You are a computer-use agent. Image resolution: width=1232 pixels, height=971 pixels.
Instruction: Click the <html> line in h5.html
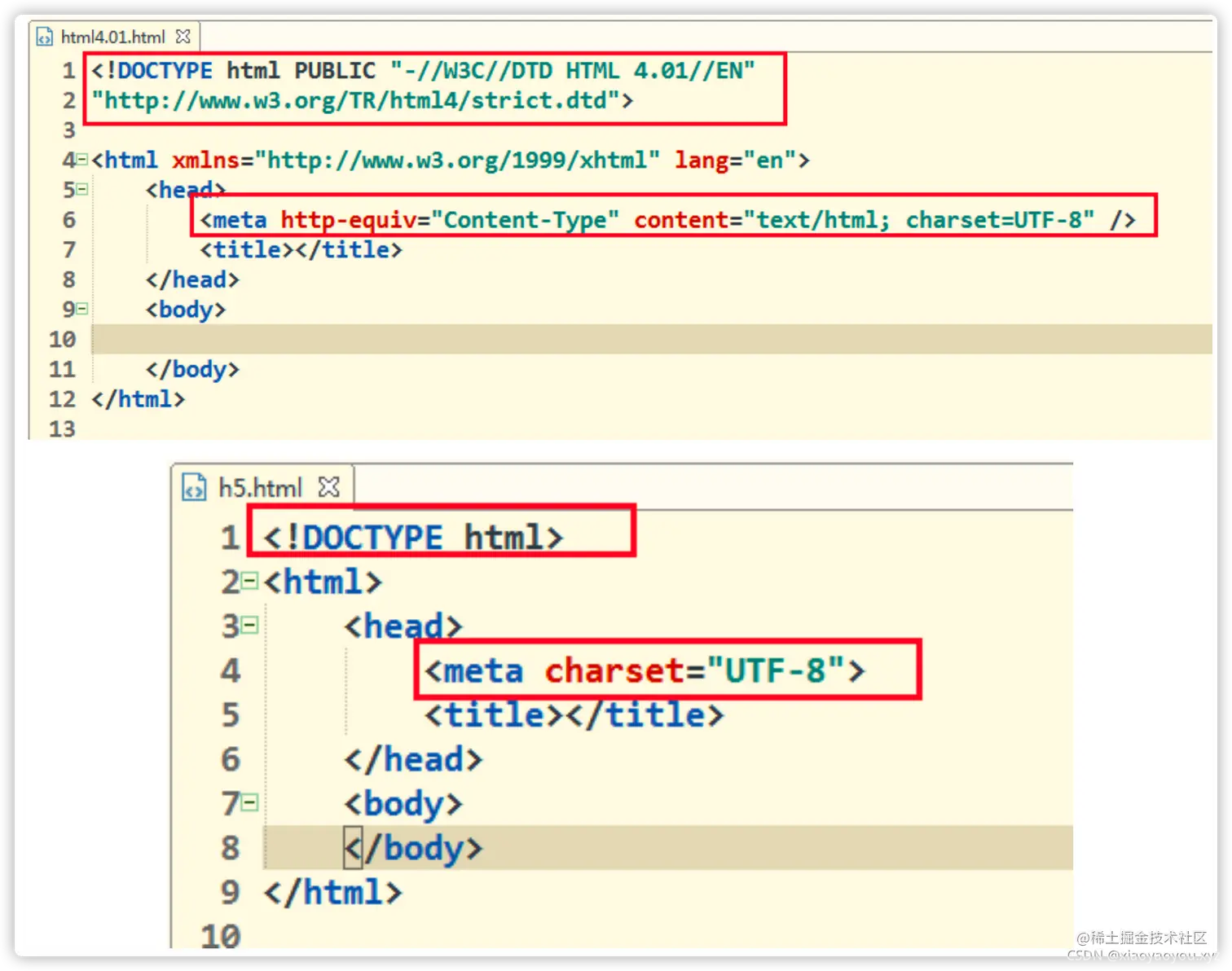point(323,582)
